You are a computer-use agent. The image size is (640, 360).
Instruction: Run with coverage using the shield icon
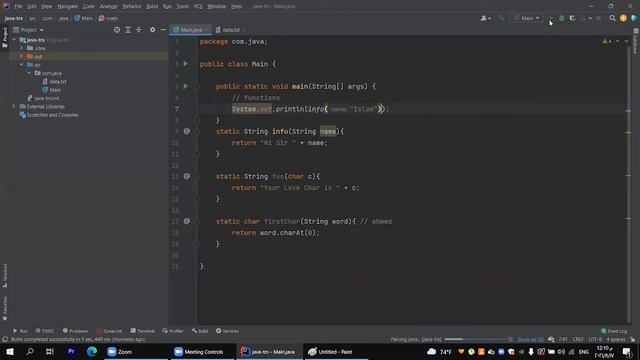[x=572, y=18]
